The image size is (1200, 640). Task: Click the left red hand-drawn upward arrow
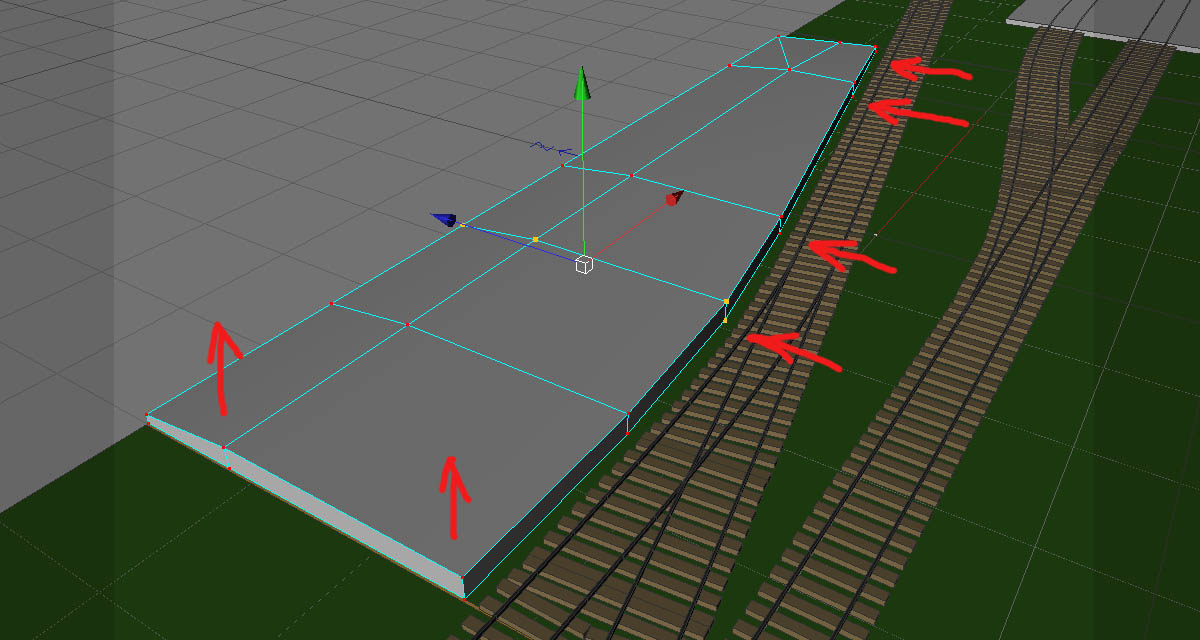coord(223,366)
